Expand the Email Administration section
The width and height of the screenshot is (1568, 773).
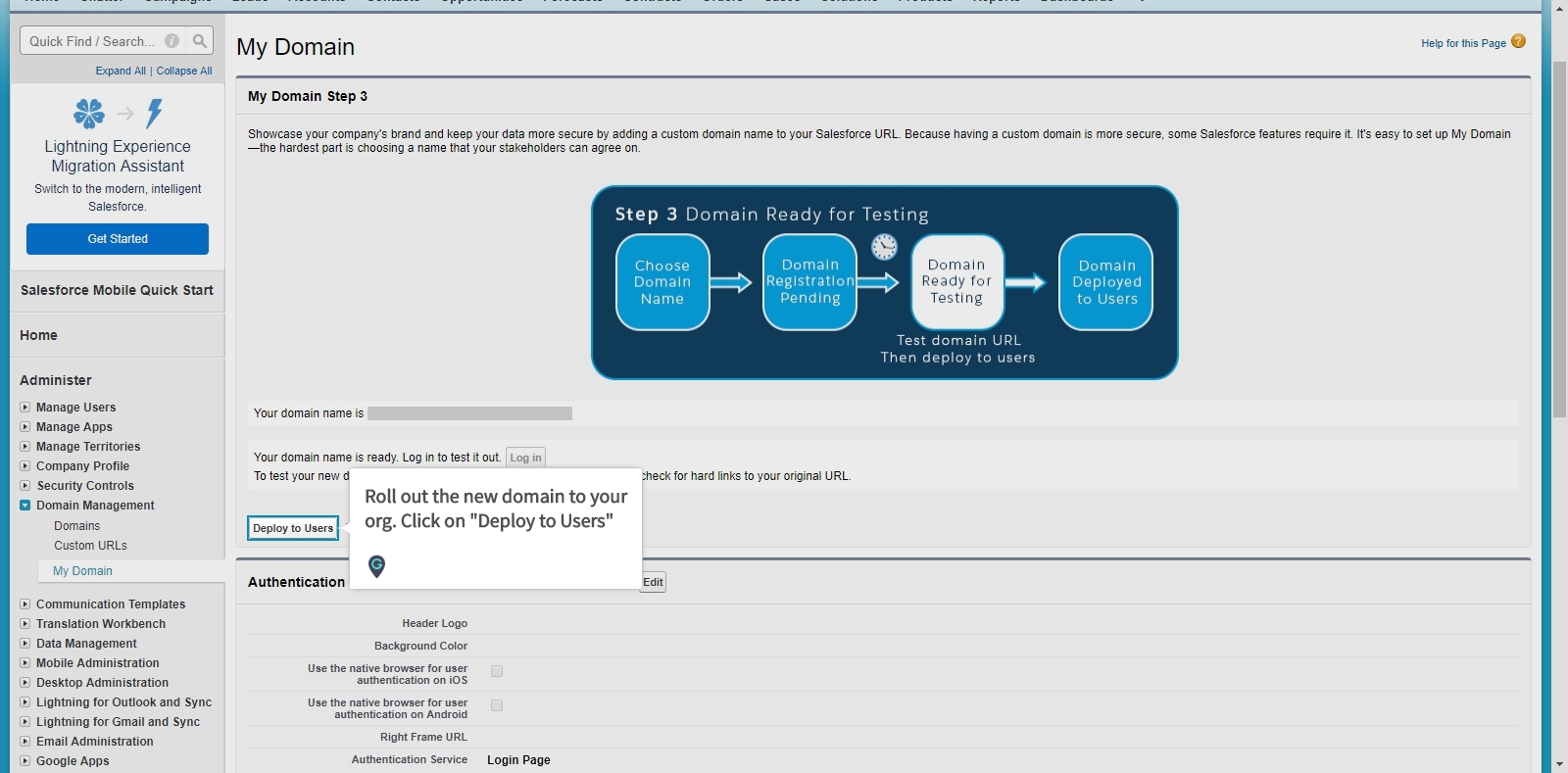[x=25, y=741]
